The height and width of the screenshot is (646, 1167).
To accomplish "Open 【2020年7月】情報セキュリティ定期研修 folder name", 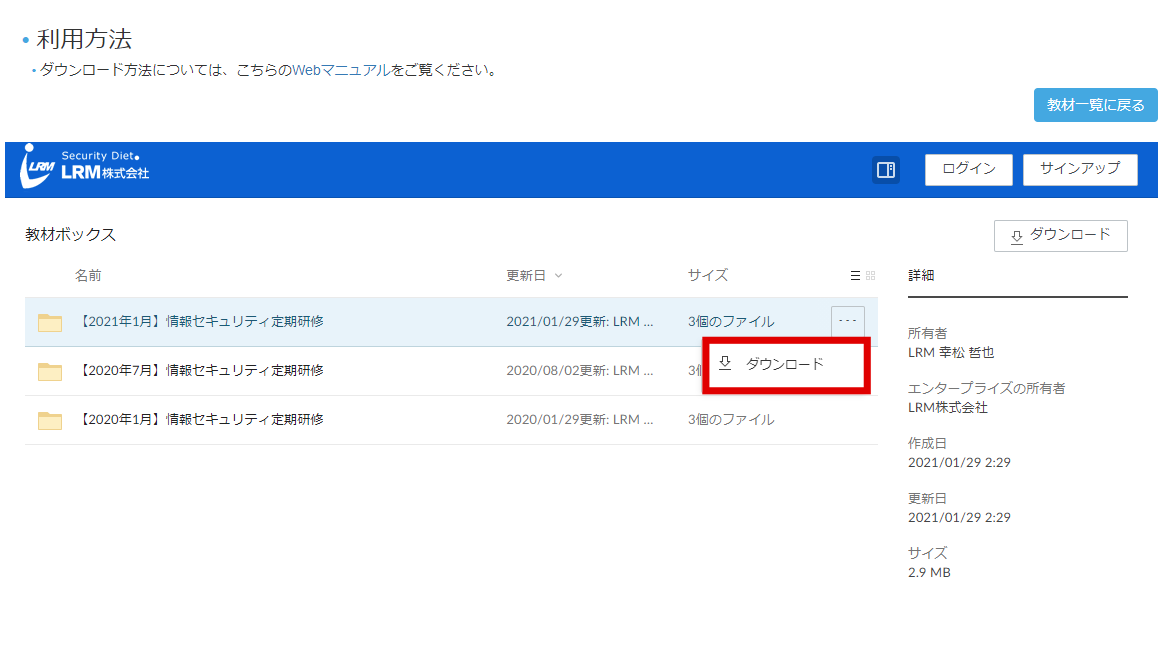I will 200,371.
